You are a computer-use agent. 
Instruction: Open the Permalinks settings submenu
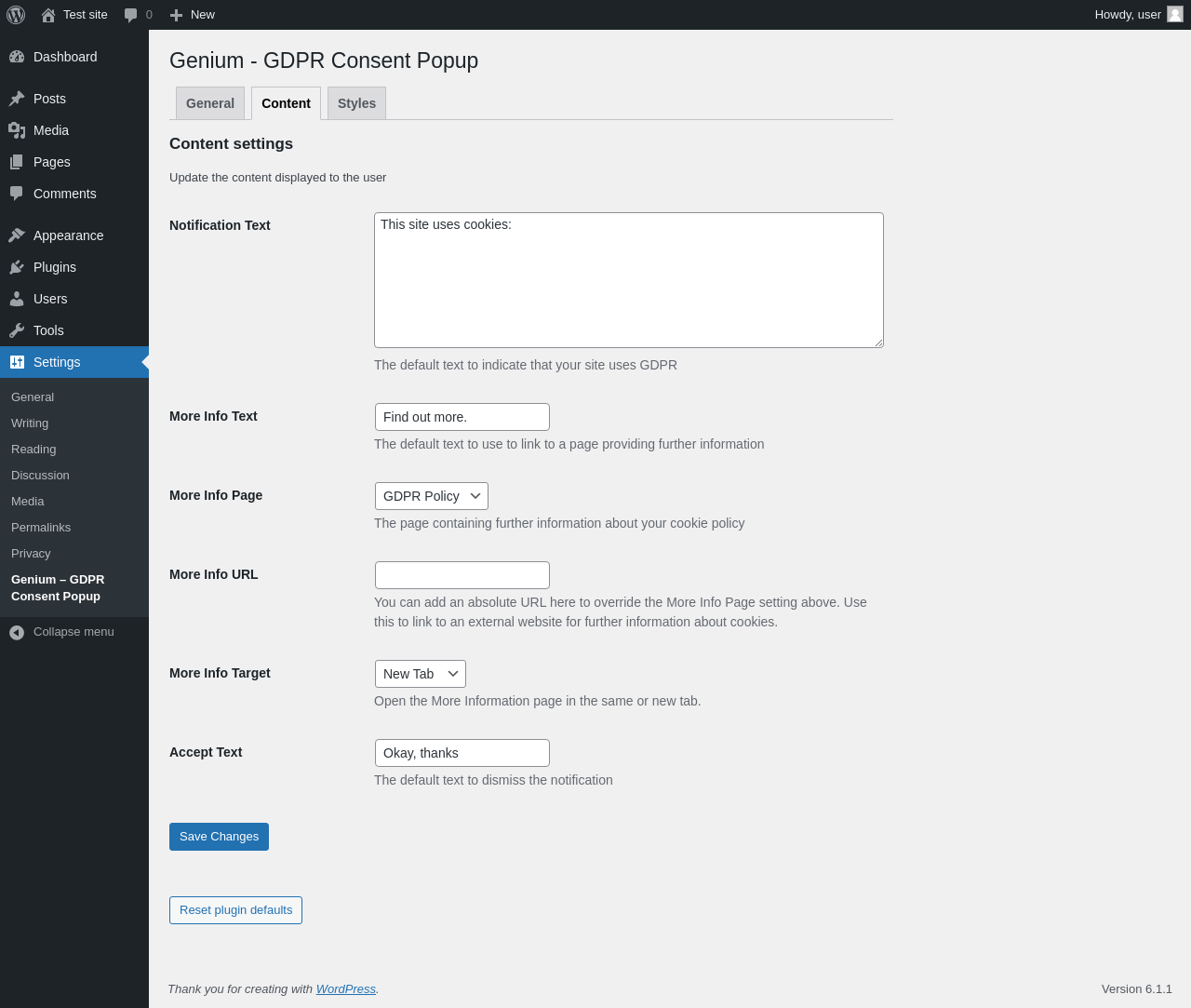41,527
